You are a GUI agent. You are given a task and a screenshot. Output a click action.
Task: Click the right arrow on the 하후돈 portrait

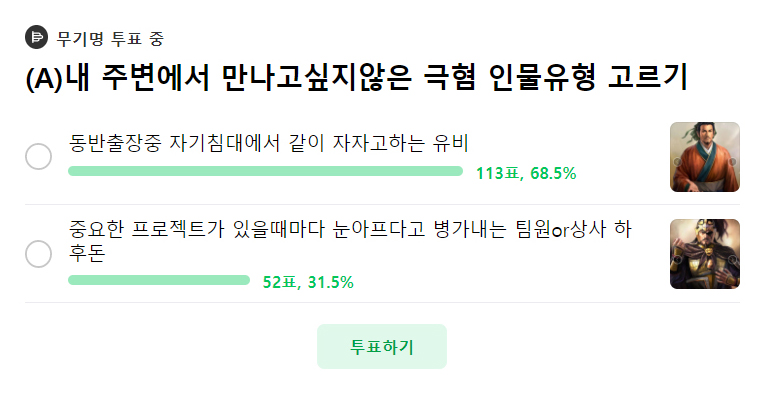(733, 260)
